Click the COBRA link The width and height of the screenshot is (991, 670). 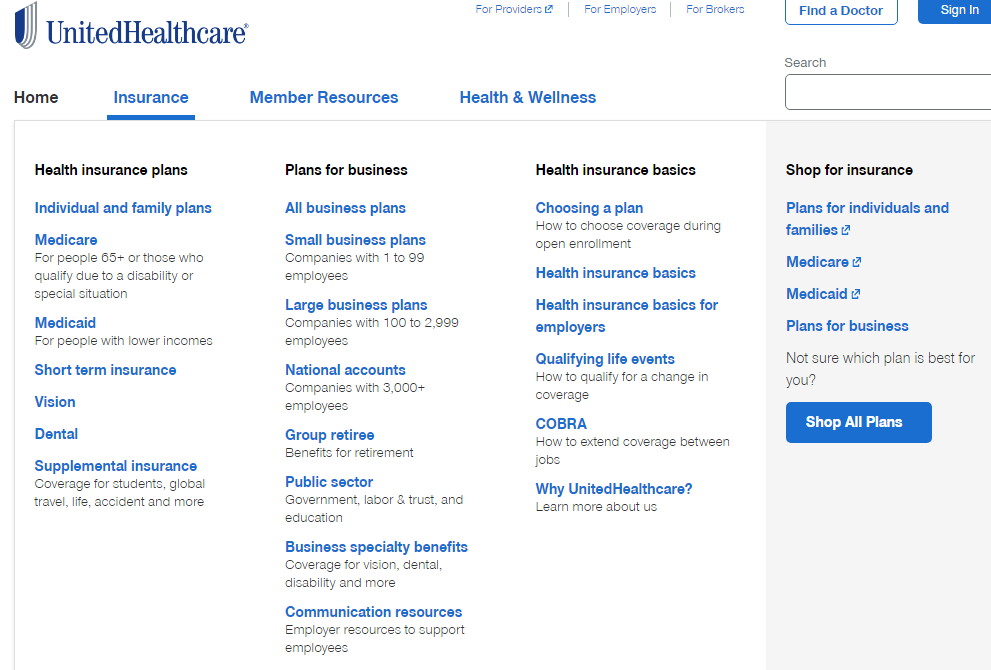coord(561,424)
